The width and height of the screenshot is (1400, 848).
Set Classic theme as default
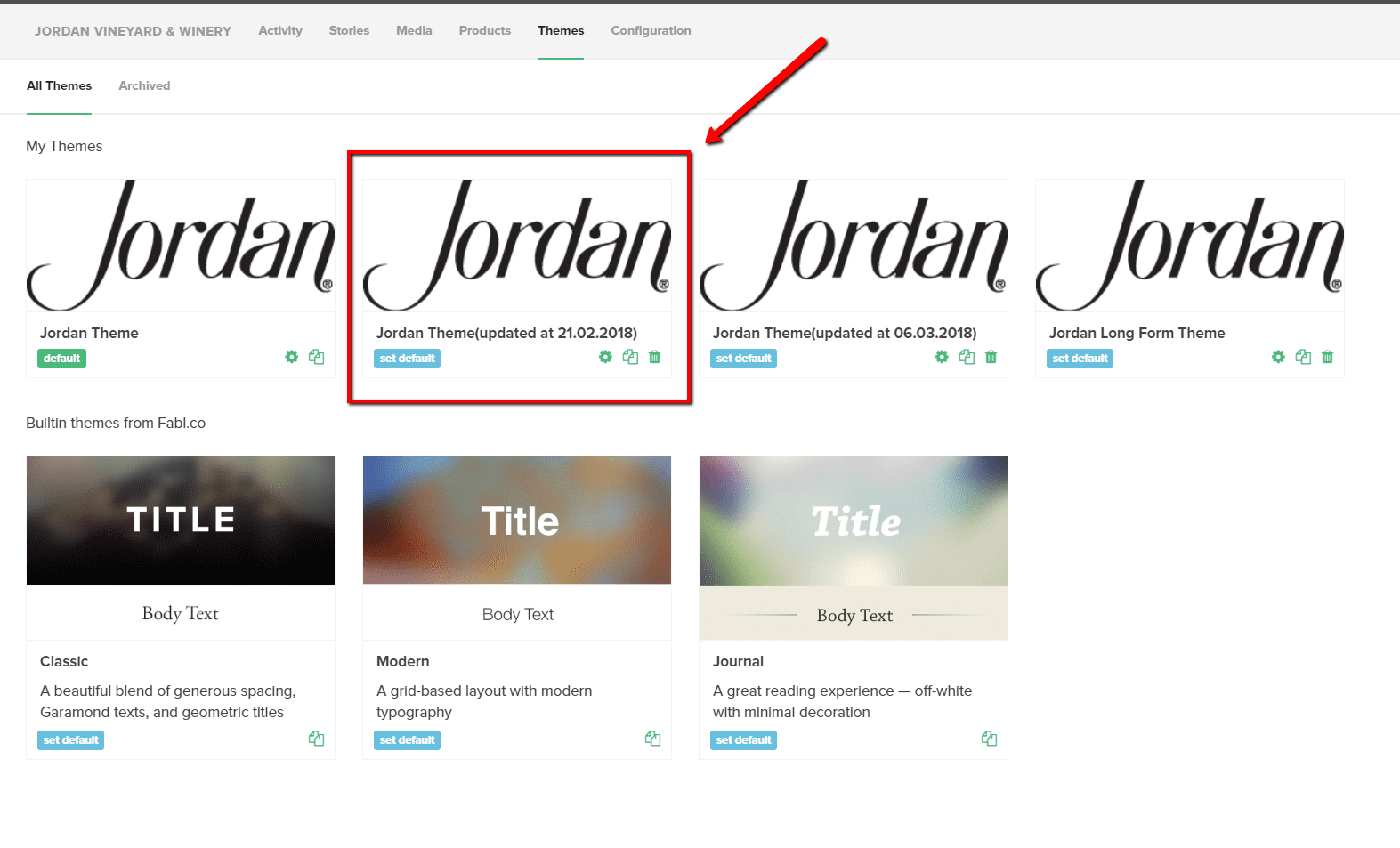[70, 740]
